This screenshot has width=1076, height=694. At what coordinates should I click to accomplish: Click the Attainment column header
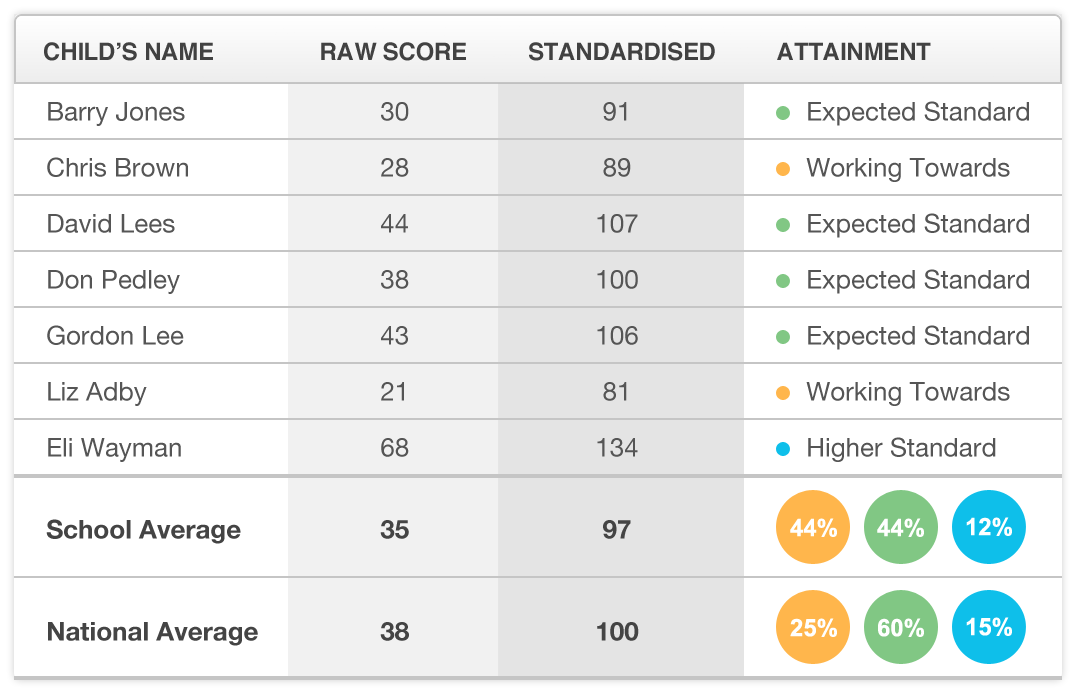853,52
